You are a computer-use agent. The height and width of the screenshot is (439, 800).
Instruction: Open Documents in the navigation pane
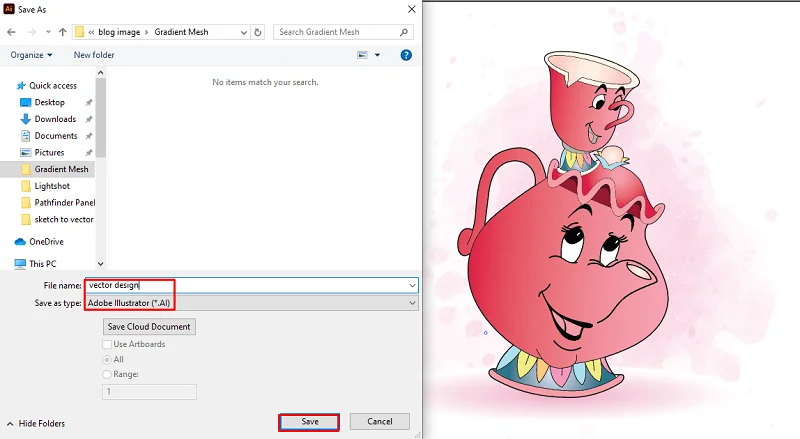tap(56, 136)
